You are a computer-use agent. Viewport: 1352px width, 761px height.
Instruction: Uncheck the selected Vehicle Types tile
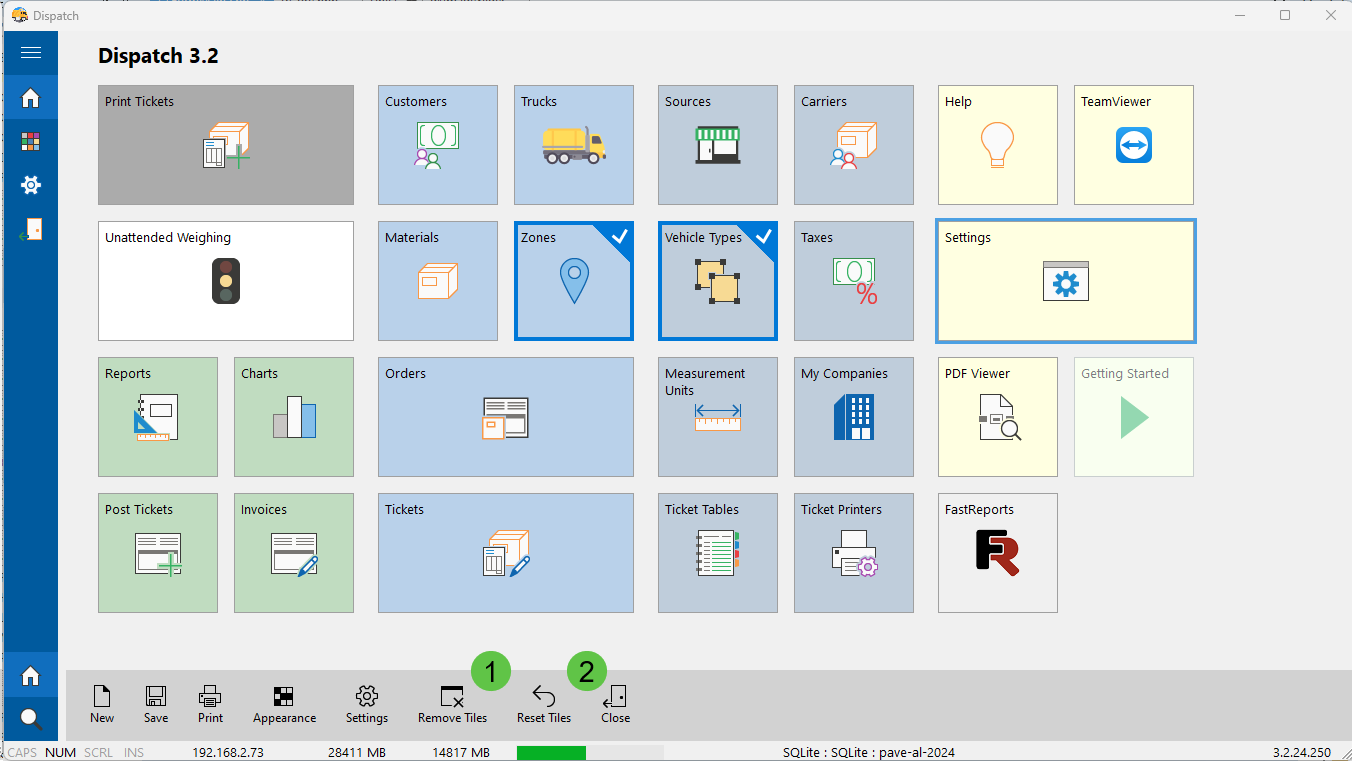tap(717, 281)
